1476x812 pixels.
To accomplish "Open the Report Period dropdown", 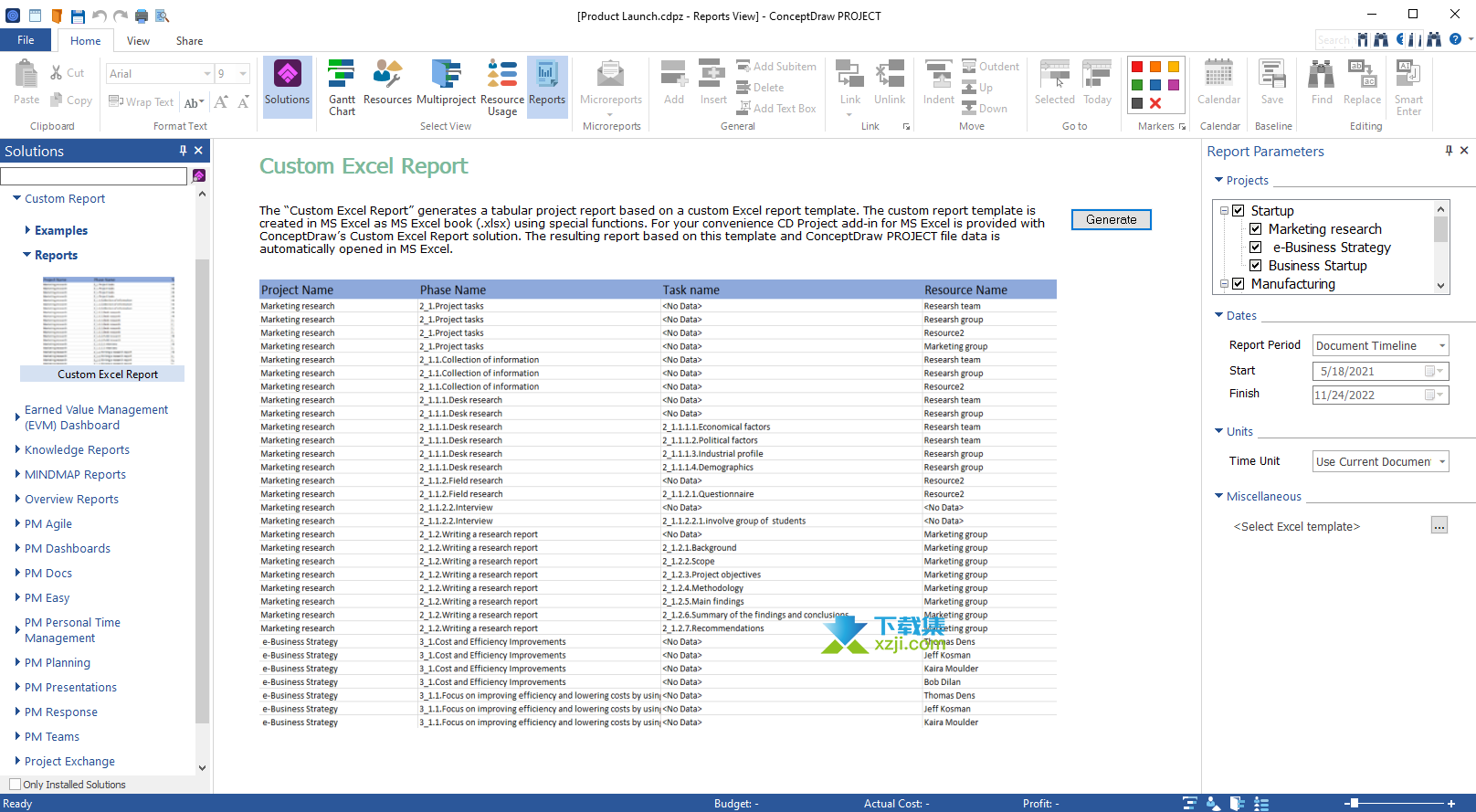I will [x=1442, y=346].
